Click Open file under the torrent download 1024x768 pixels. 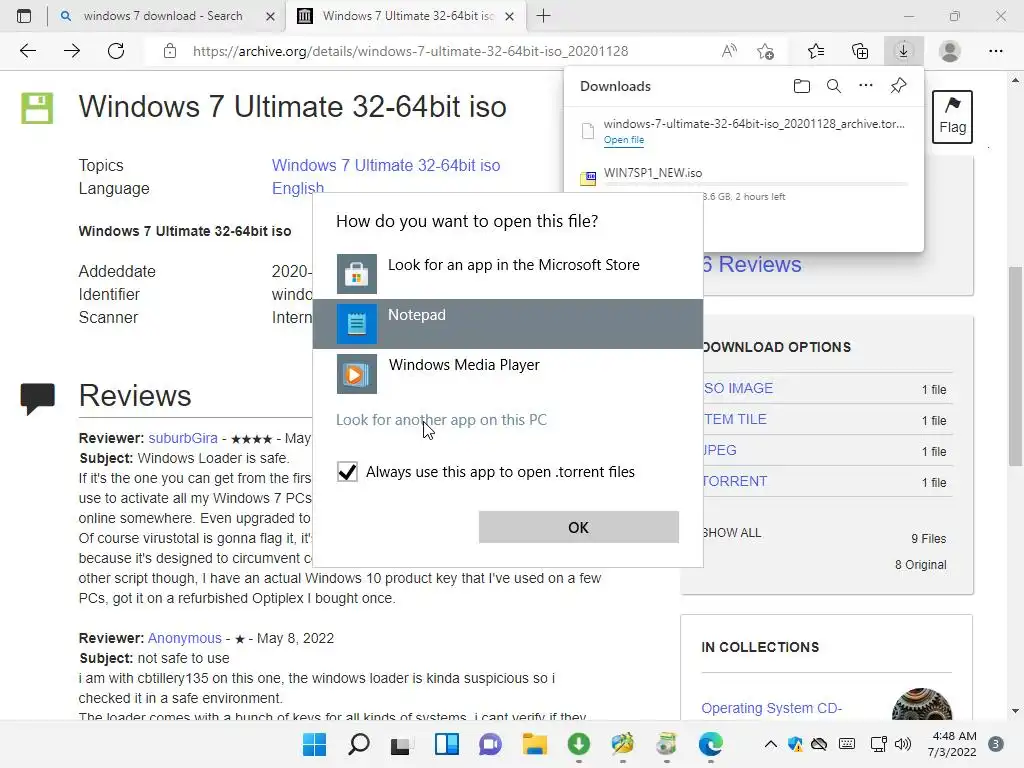(624, 140)
